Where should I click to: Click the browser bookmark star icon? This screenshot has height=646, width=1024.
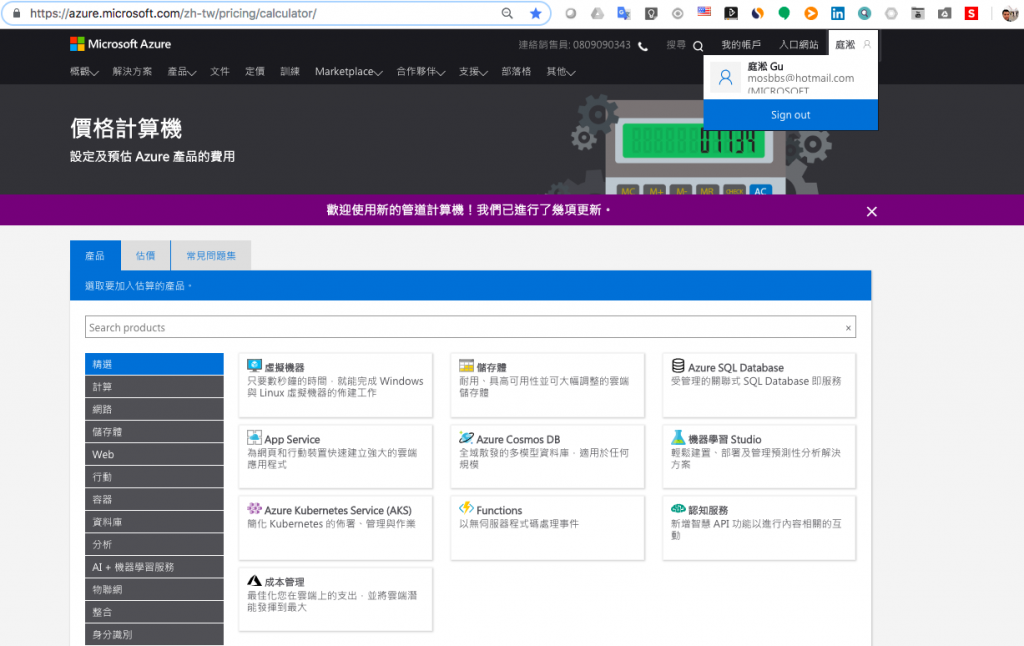(x=536, y=13)
